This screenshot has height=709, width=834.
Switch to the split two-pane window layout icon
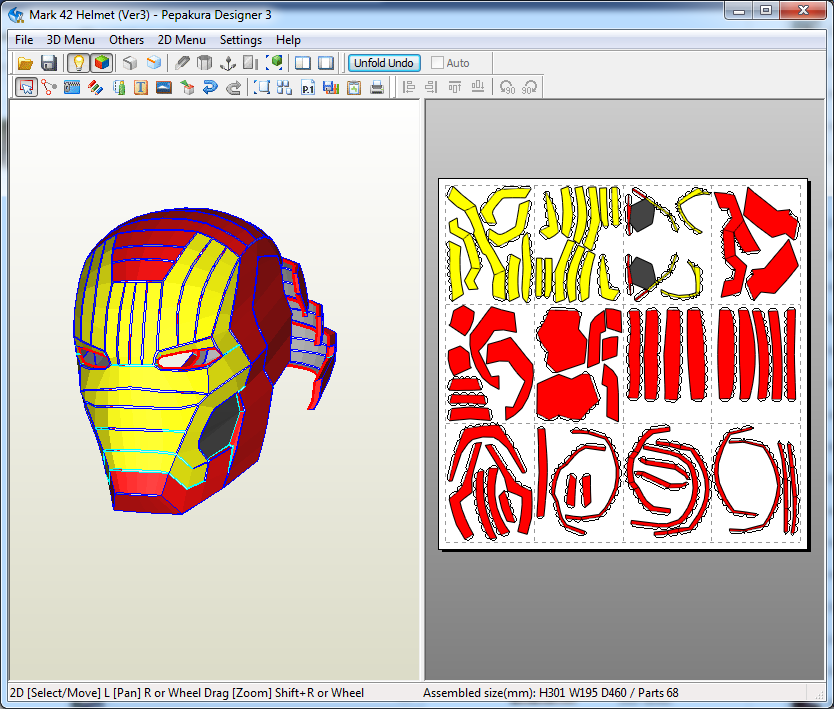[303, 63]
